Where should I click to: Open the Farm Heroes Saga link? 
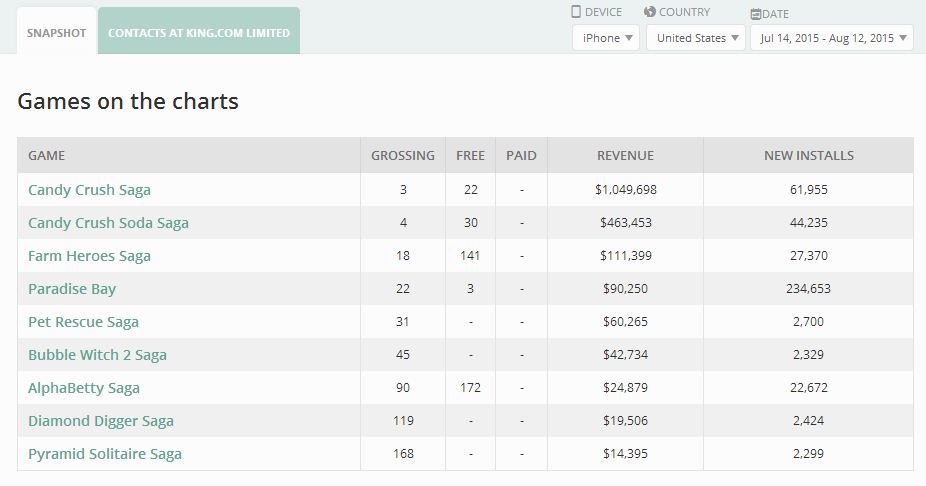click(x=89, y=256)
